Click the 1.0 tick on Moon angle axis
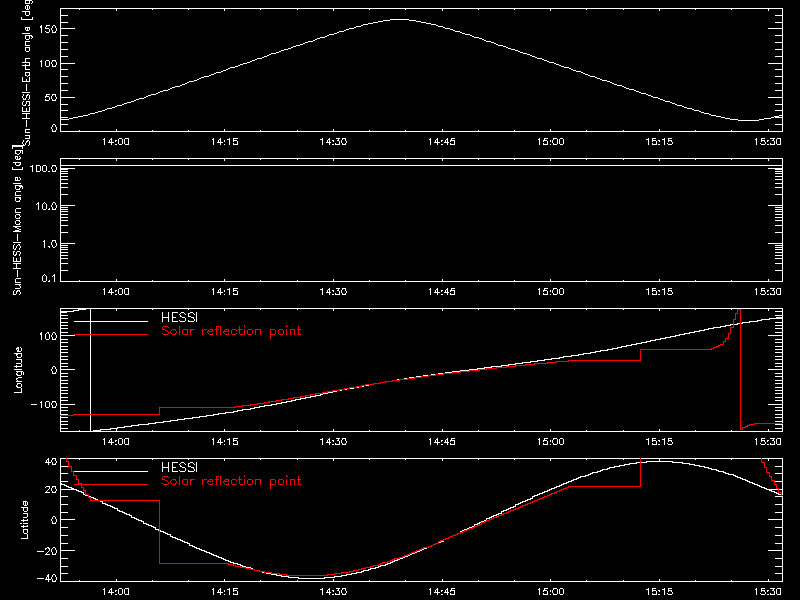Viewport: 800px width, 600px height. pos(49,244)
